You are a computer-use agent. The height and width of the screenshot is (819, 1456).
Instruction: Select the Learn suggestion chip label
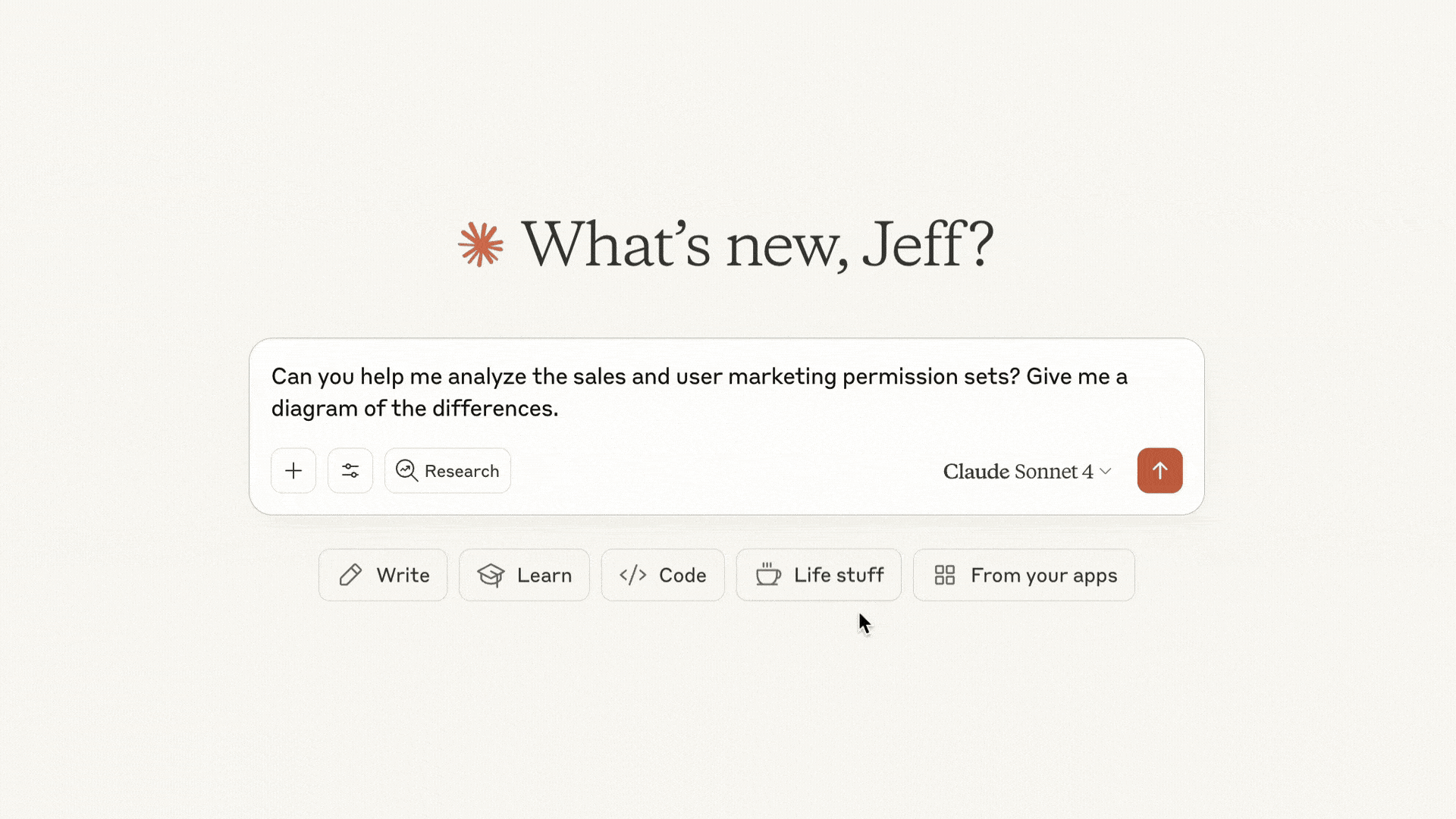coord(544,576)
